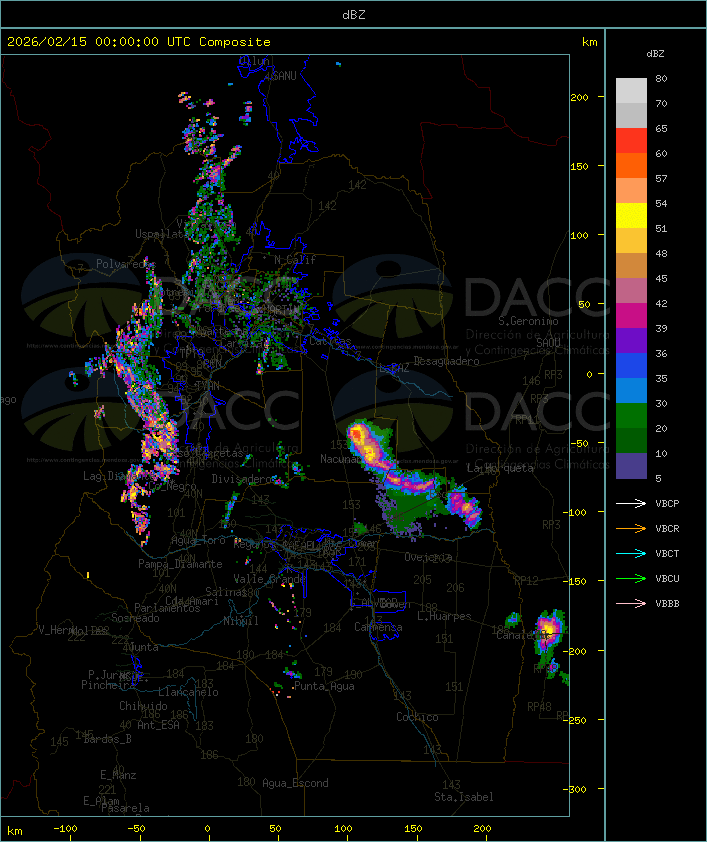Pick the slate purple 5–10 dBZ swatch
Screen dimensions: 707x842
click(631, 466)
